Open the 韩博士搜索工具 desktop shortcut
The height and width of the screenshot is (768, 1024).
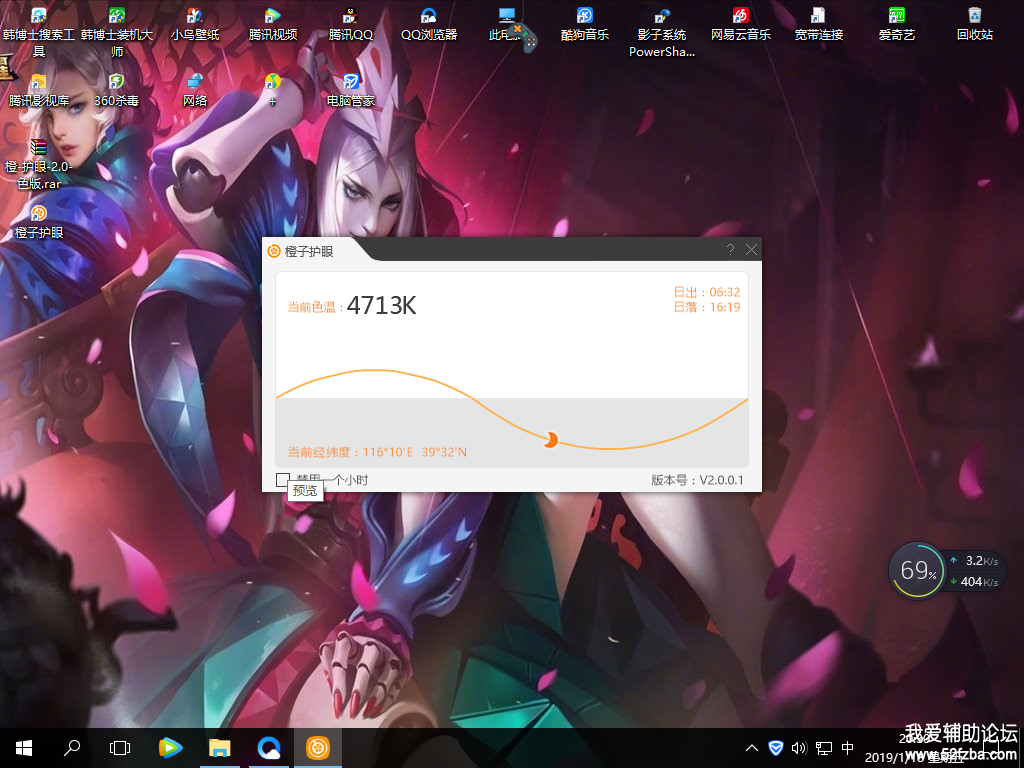(39, 32)
